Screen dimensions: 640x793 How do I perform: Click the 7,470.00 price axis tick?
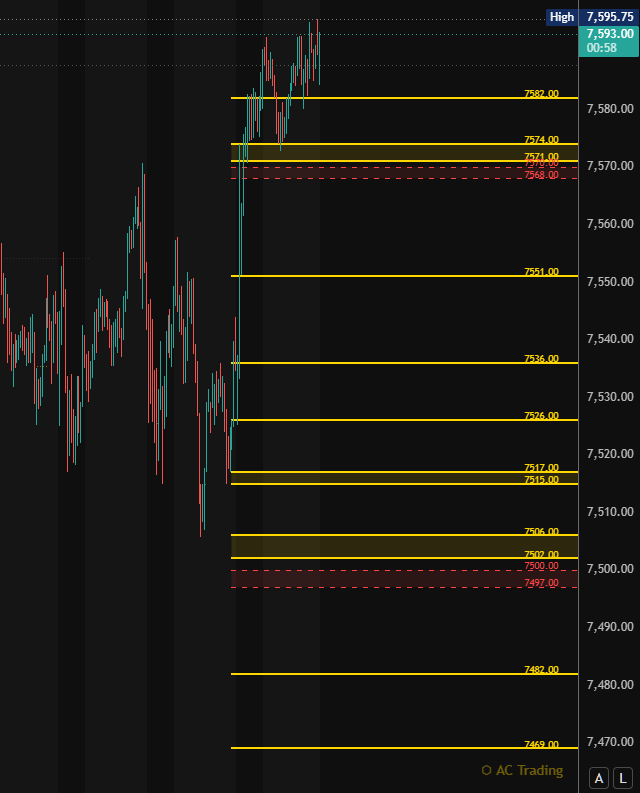(x=610, y=742)
